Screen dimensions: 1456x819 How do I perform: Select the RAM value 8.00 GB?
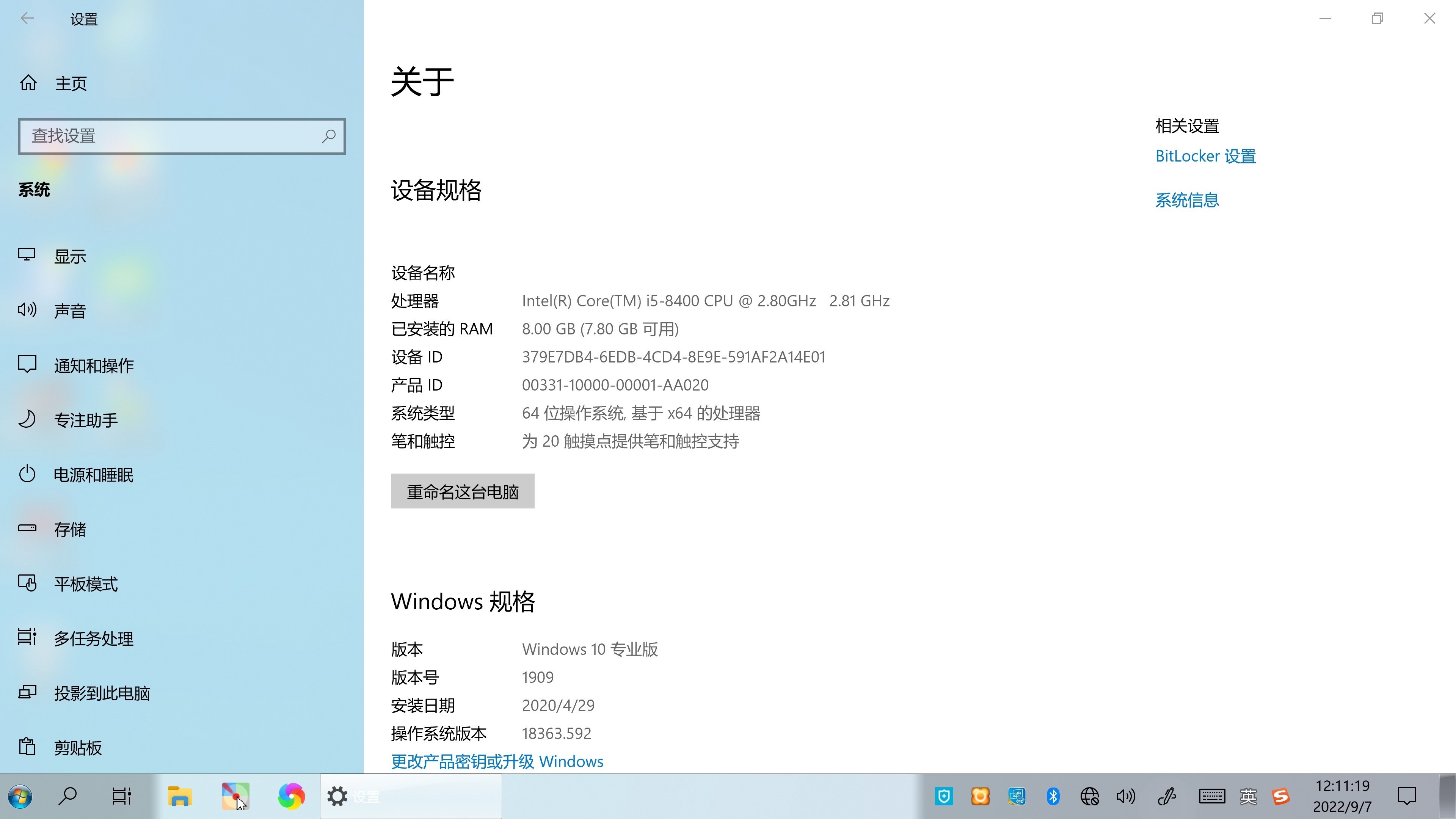pos(600,329)
